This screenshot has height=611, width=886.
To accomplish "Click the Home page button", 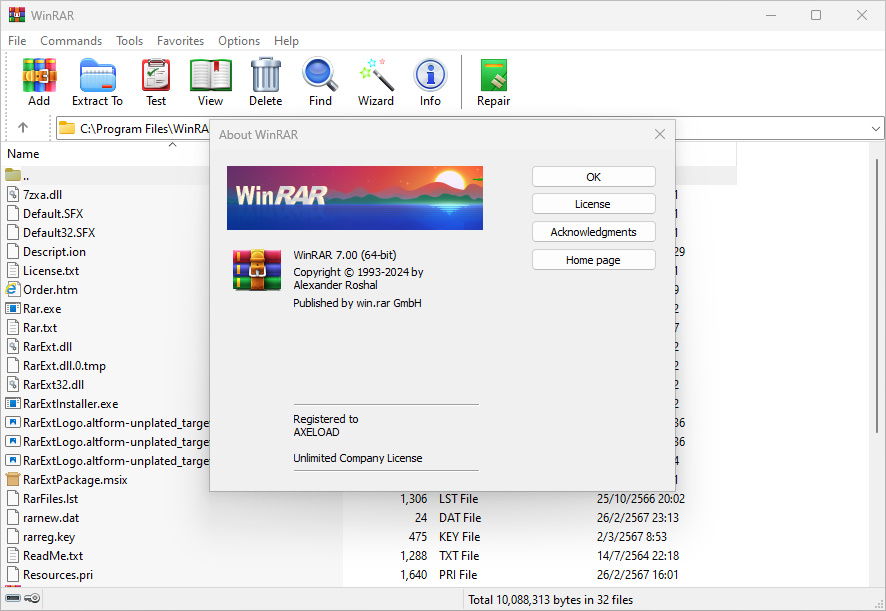I will coord(593,260).
